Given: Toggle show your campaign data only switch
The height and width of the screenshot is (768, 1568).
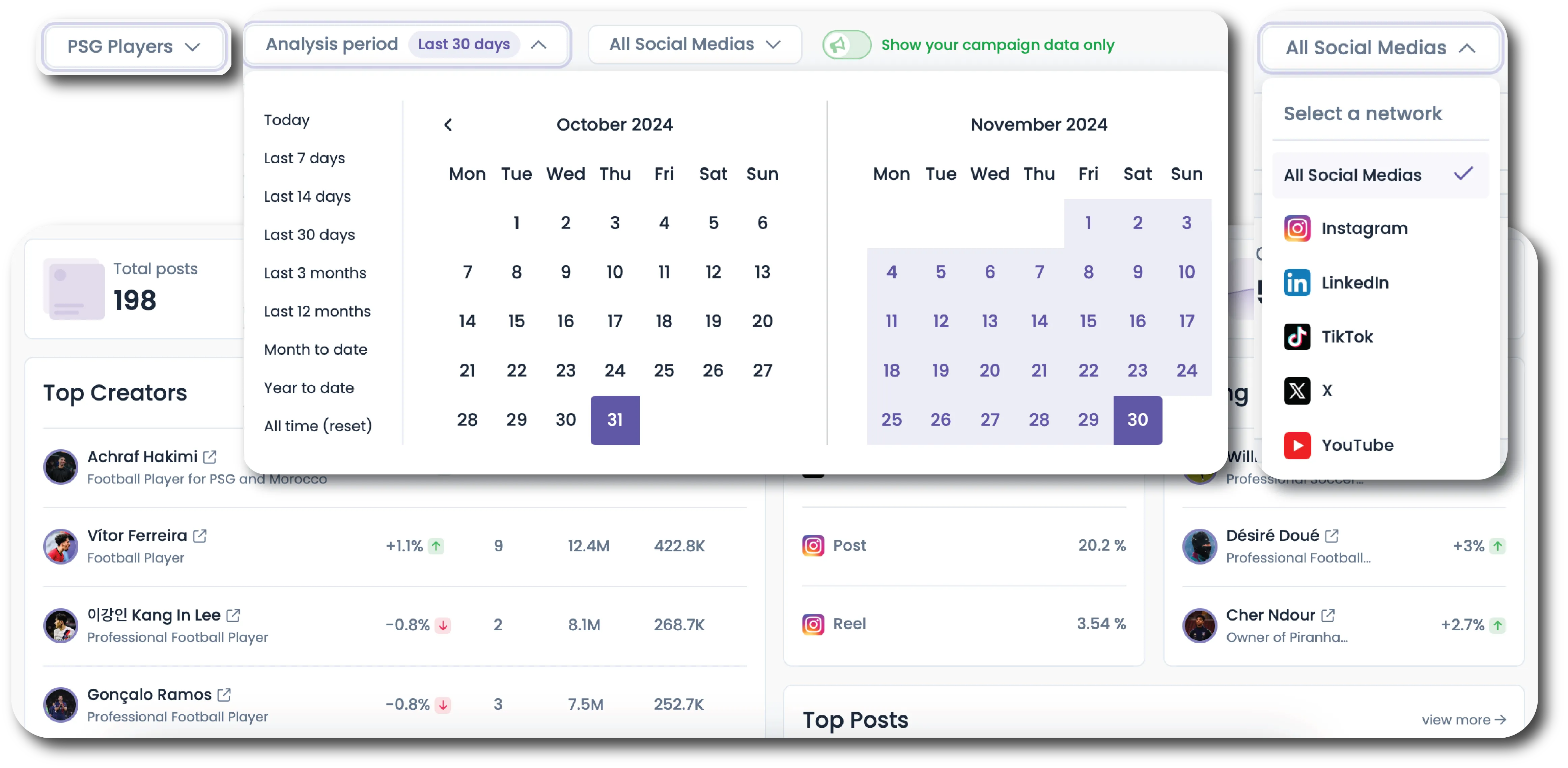Looking at the screenshot, I should [x=846, y=45].
